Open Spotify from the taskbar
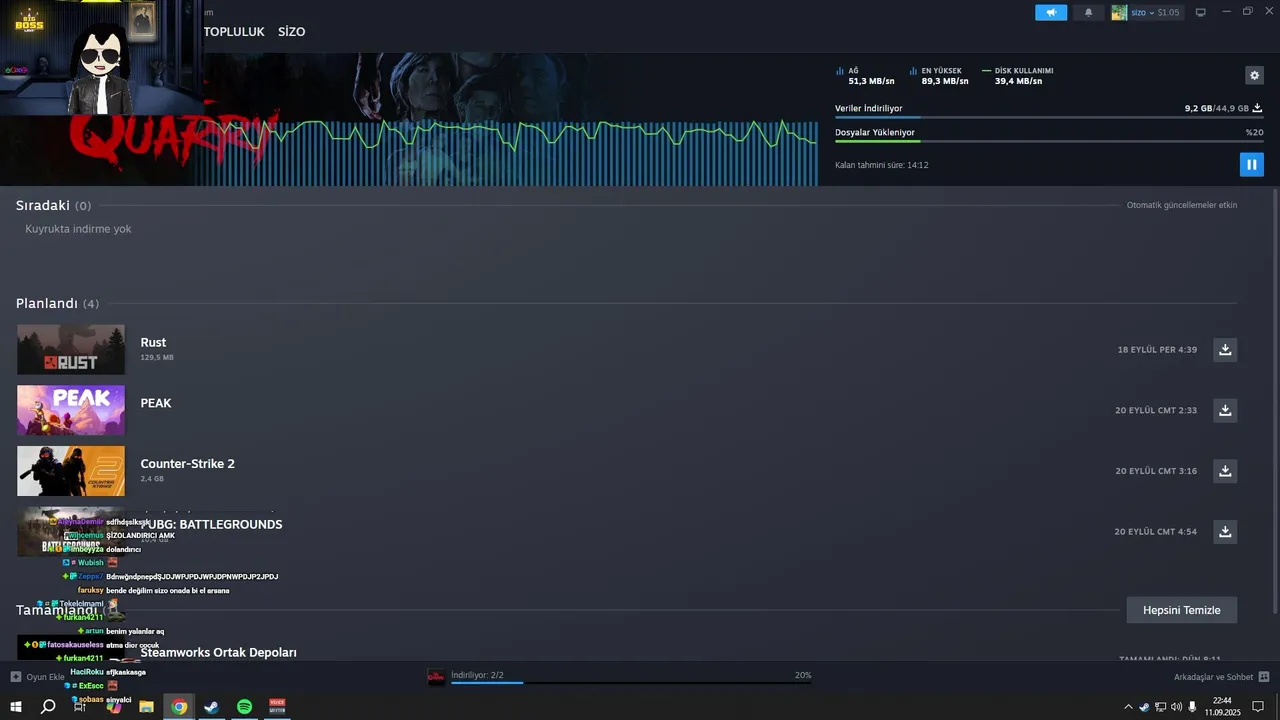Image resolution: width=1280 pixels, height=720 pixels. click(x=245, y=707)
